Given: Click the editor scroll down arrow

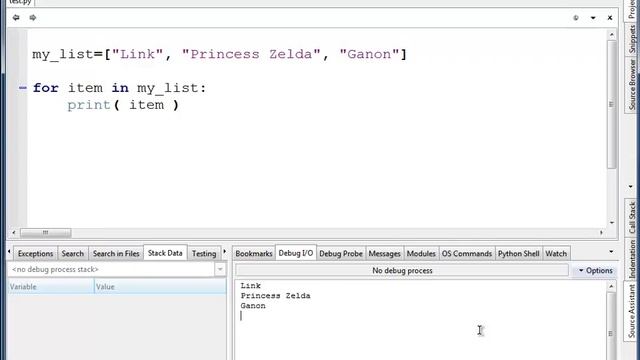Looking at the screenshot, I should (x=611, y=223).
